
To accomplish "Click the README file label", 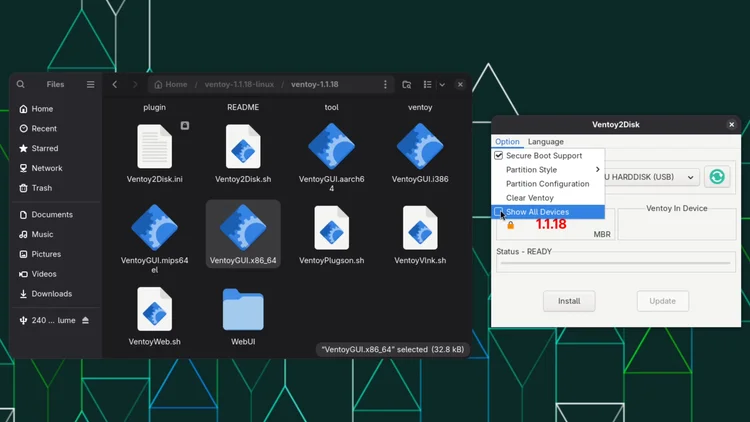I will coord(243,107).
